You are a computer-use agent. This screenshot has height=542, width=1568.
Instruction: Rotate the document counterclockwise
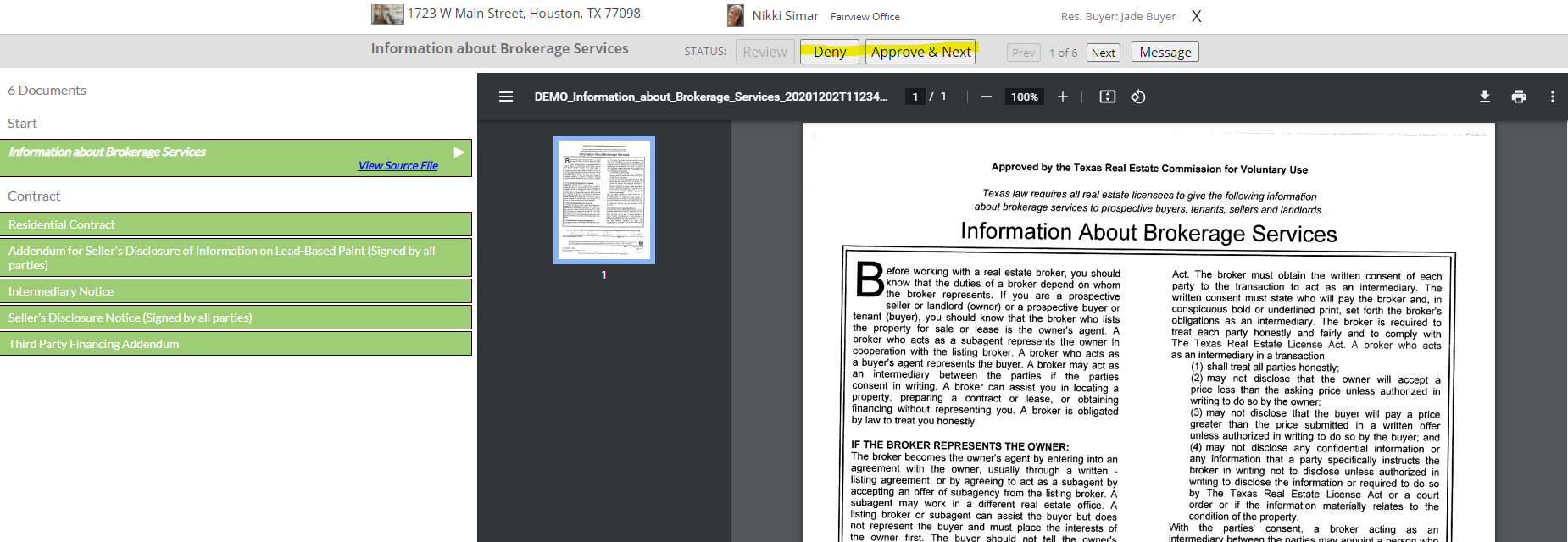[1138, 97]
